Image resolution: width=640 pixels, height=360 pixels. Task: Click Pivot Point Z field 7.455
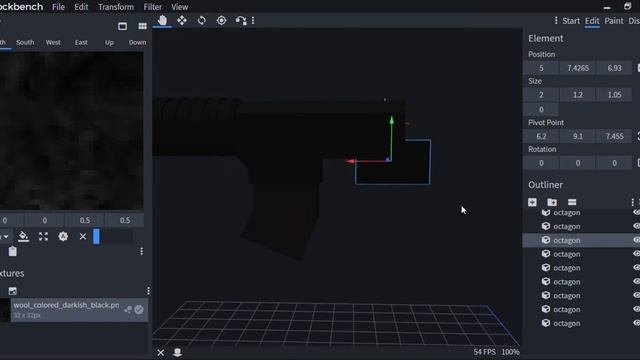click(614, 136)
